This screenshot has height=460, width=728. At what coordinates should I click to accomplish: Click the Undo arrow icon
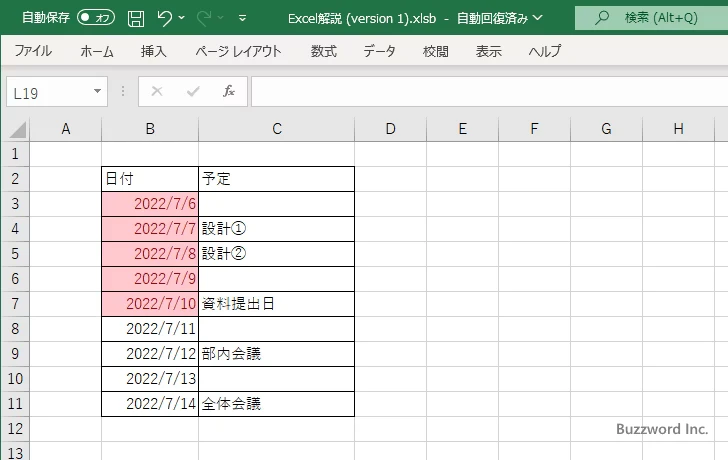[164, 18]
